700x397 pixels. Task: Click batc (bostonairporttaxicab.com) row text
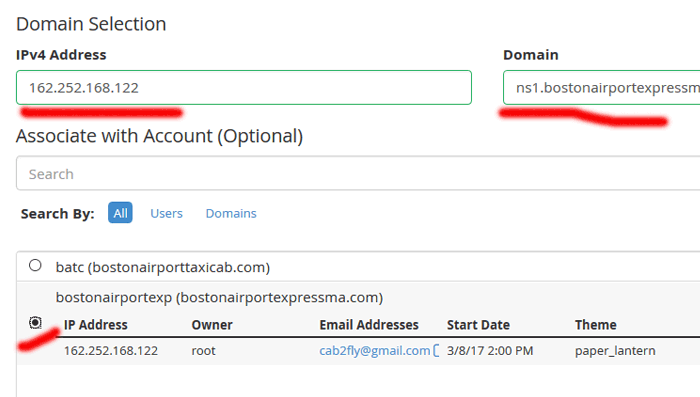(x=163, y=267)
